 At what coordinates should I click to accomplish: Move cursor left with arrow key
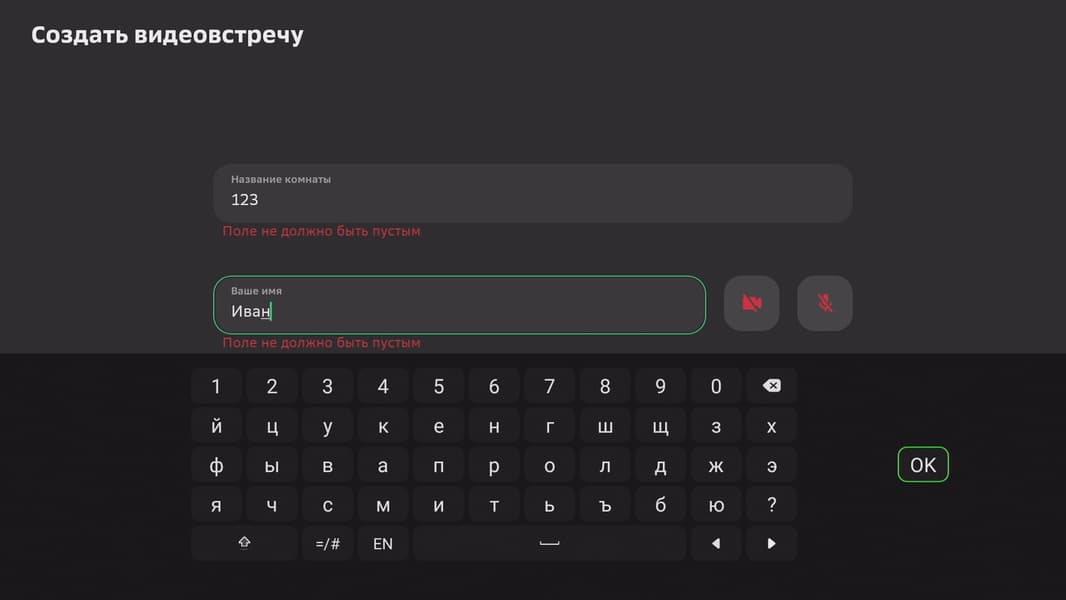(716, 543)
